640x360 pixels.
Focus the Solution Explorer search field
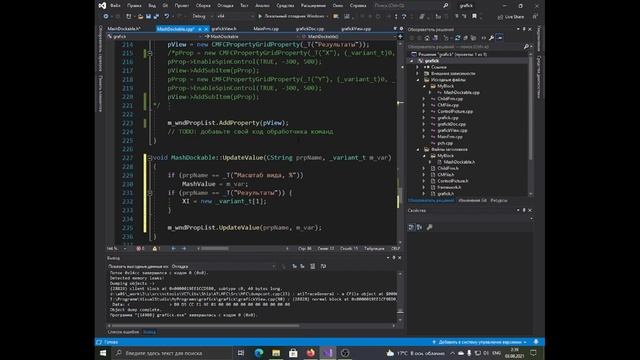tap(465, 47)
